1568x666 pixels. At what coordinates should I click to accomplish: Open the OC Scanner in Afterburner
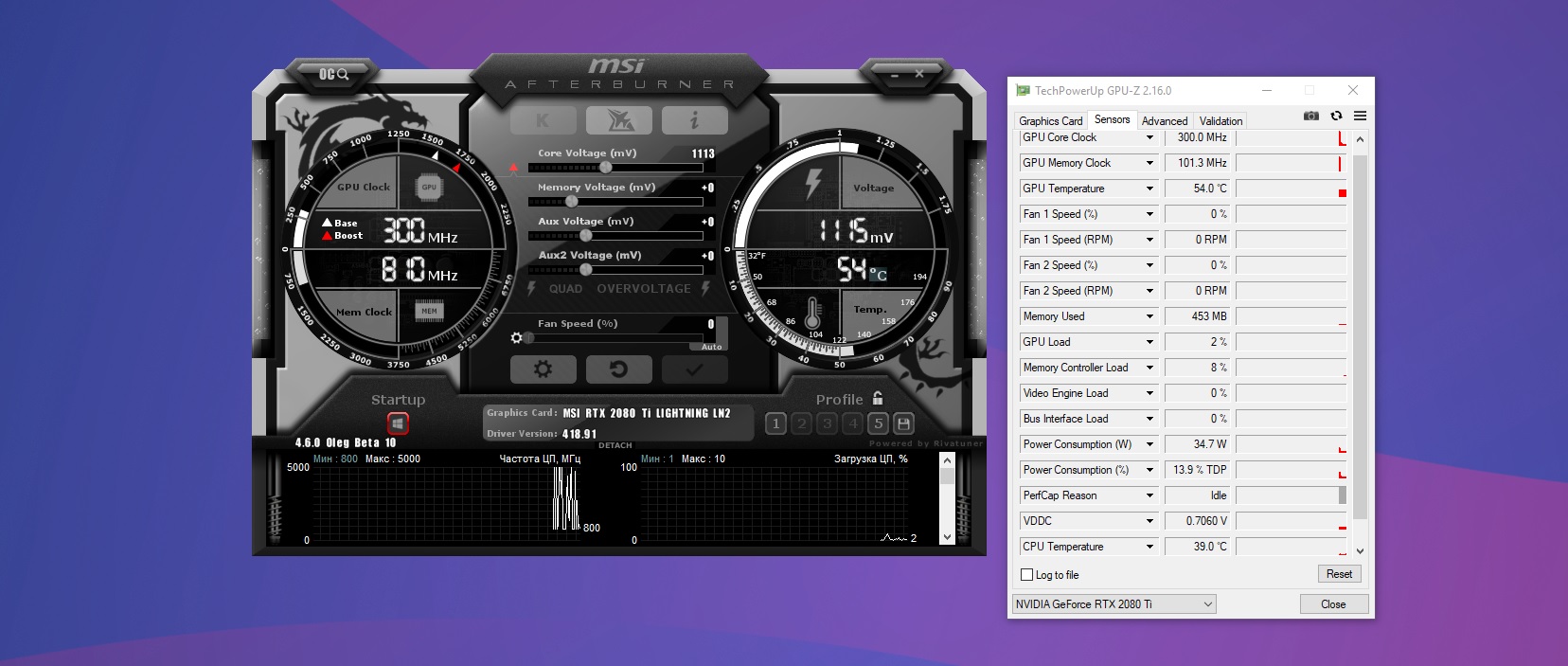click(333, 74)
